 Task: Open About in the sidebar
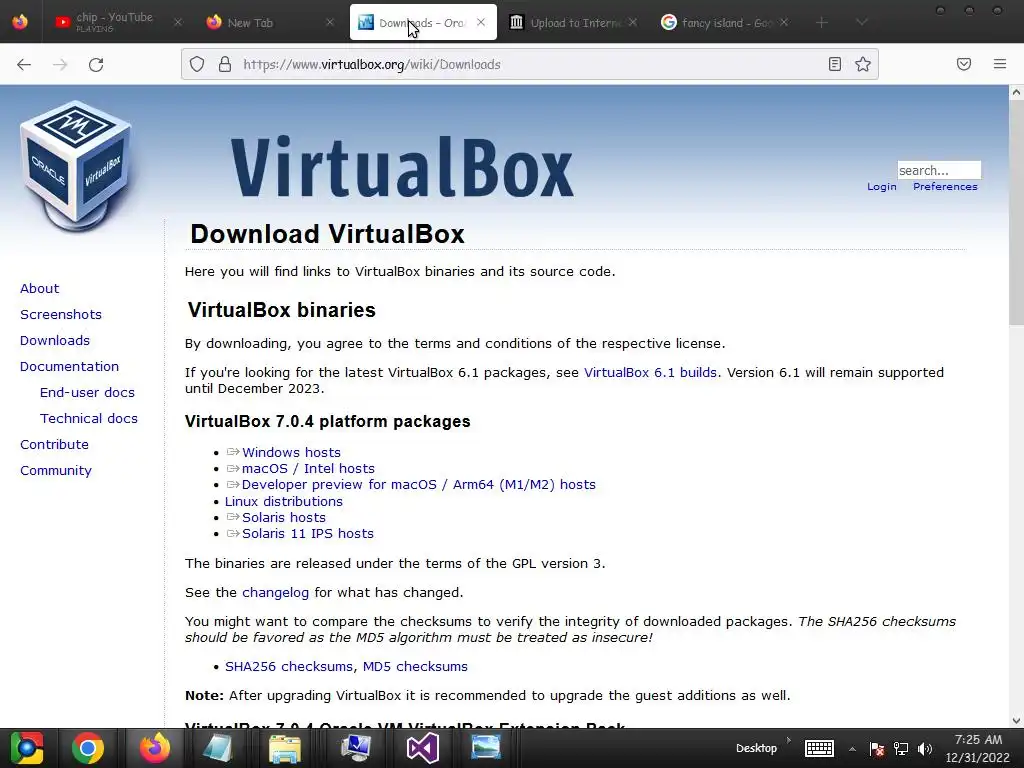[x=39, y=289]
